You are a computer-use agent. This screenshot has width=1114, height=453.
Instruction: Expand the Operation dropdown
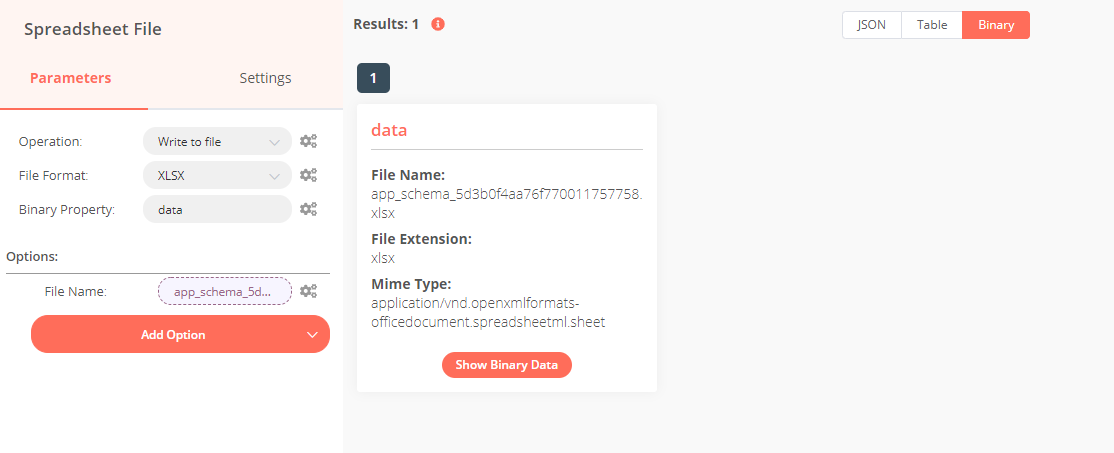coord(217,142)
